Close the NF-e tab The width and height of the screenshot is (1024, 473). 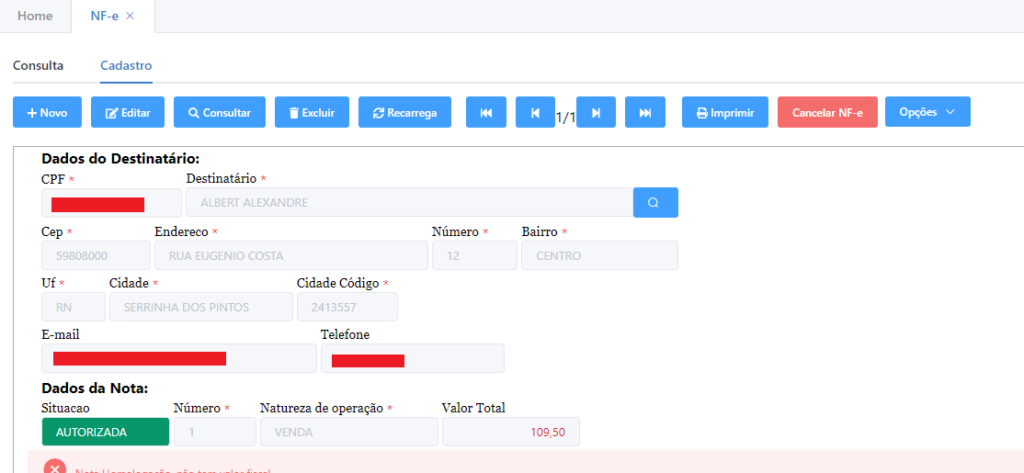[130, 16]
